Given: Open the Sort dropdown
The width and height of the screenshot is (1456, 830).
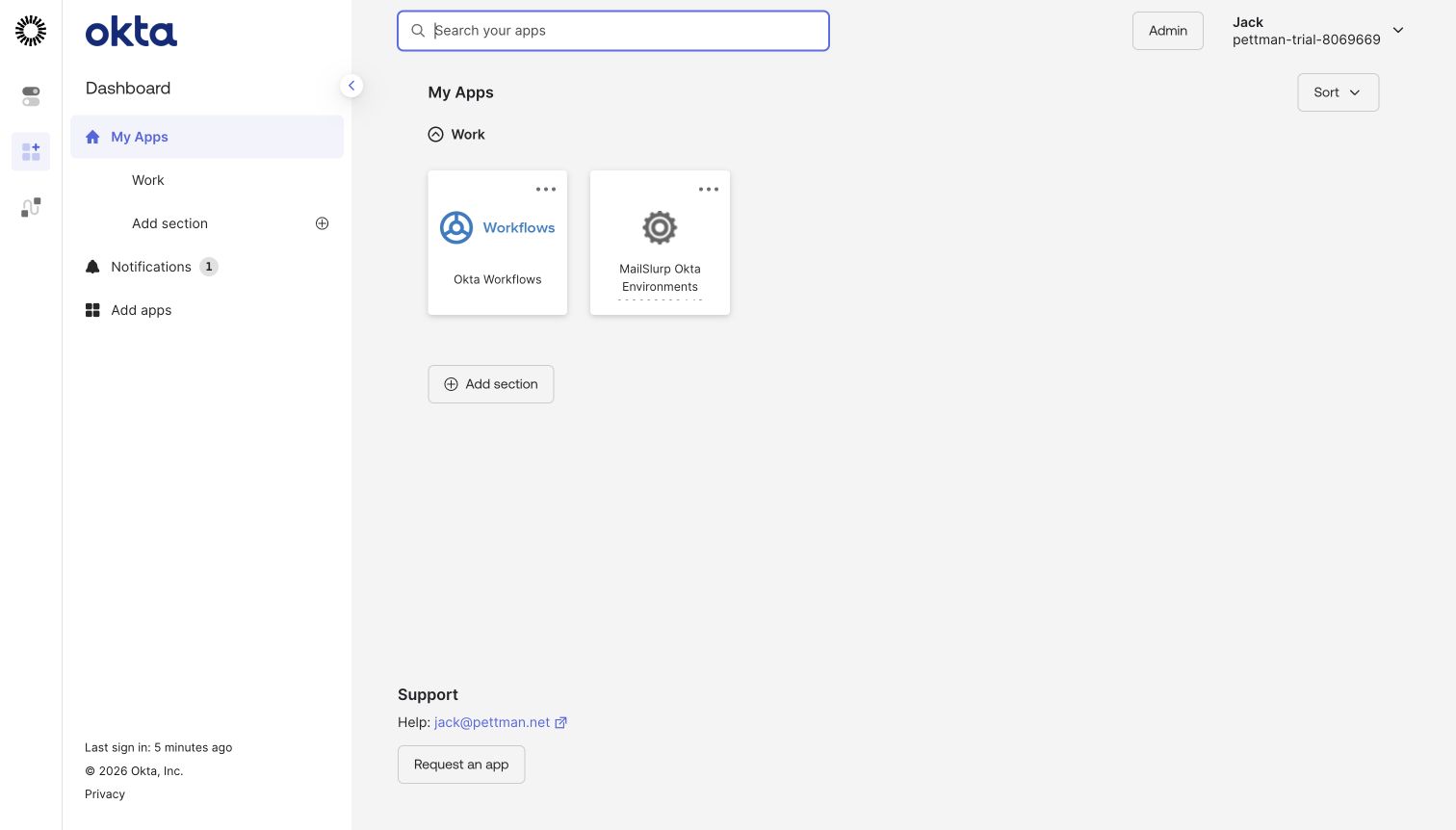Looking at the screenshot, I should coord(1338,92).
